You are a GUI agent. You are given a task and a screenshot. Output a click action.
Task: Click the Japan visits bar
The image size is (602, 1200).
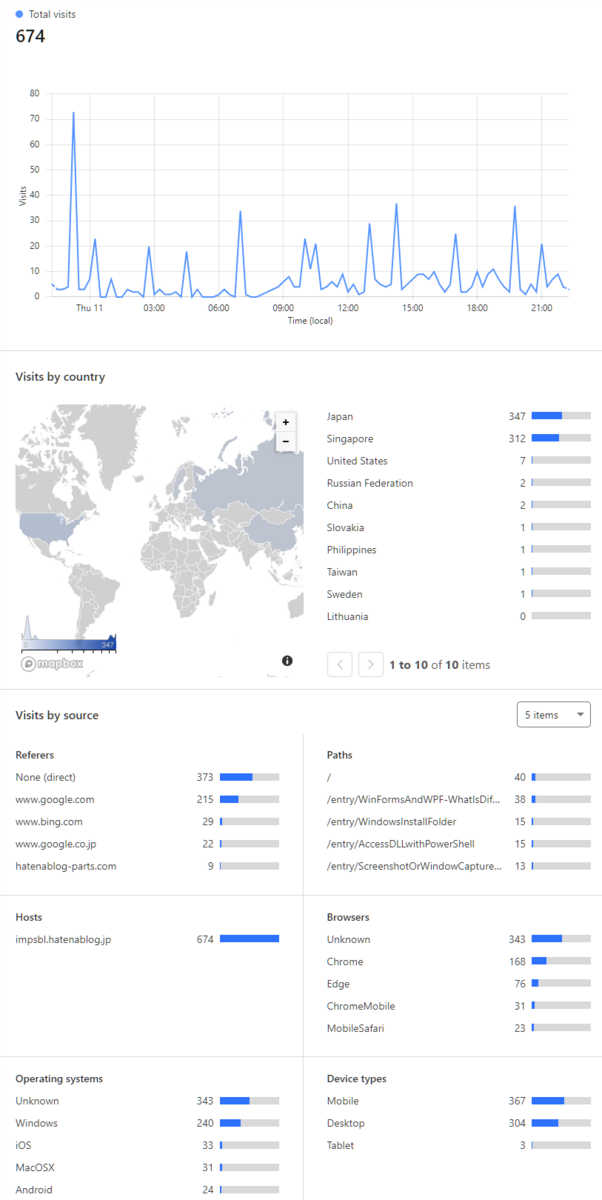[561, 416]
